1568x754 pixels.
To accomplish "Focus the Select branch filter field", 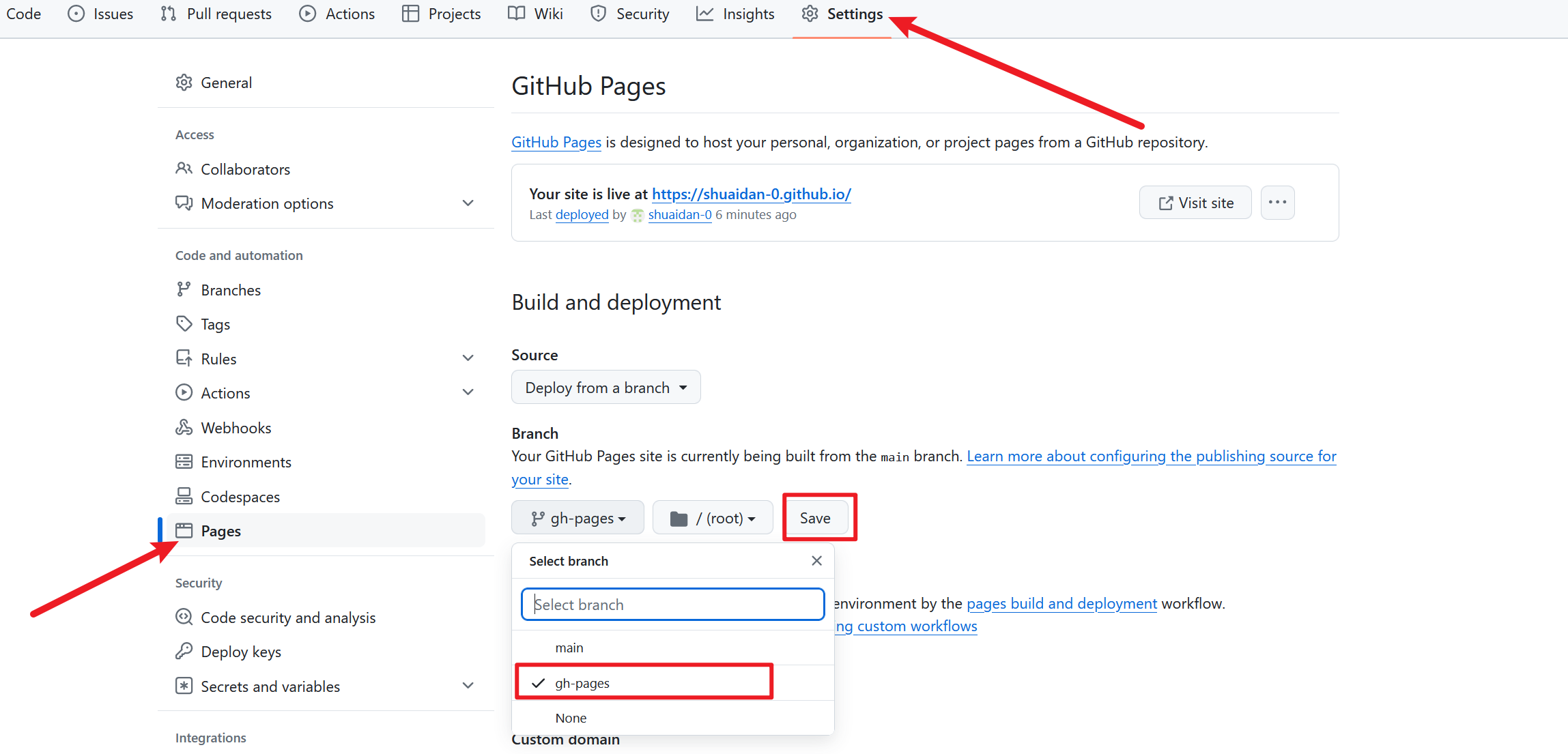I will coord(672,605).
